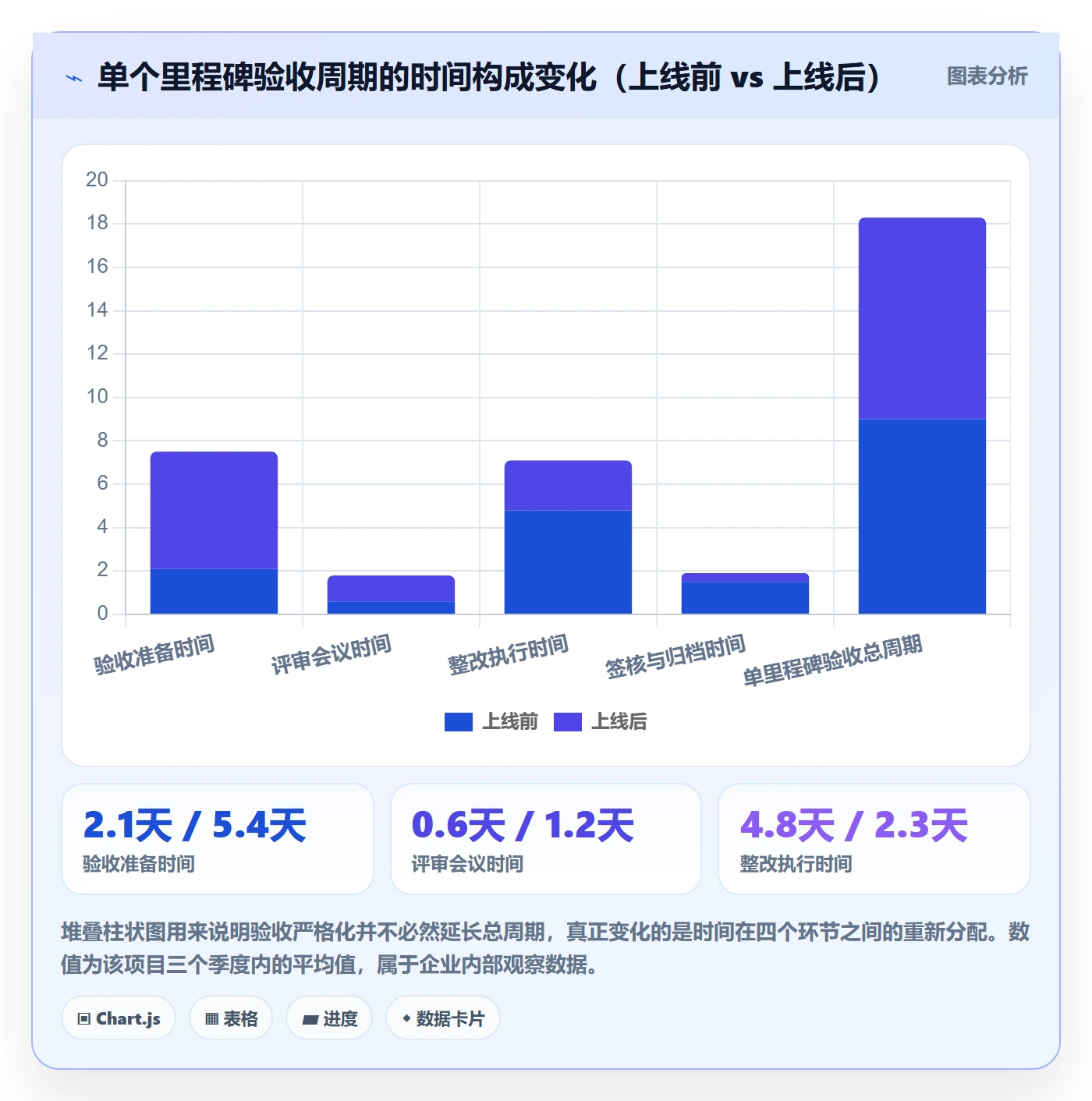Click the chart title heading text
Viewport: 1092px width, 1101px height.
pyautogui.click(x=490, y=77)
